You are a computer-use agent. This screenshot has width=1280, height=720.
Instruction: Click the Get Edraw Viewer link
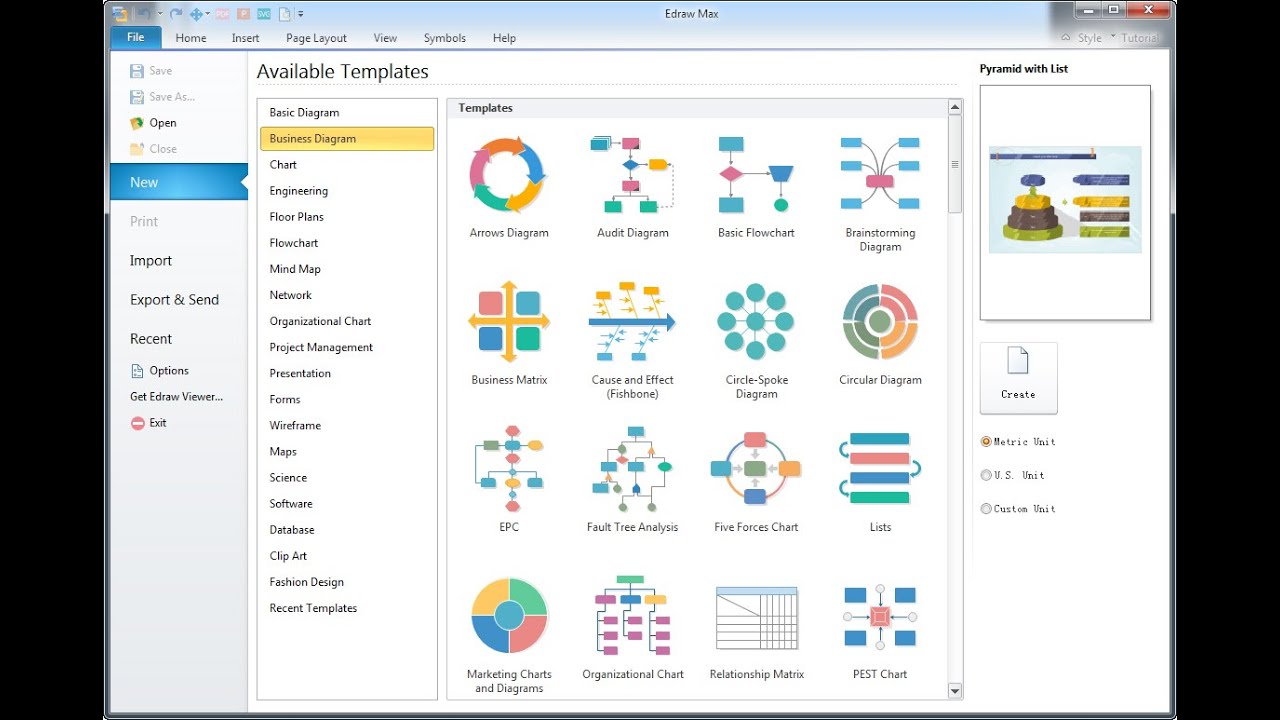point(176,396)
